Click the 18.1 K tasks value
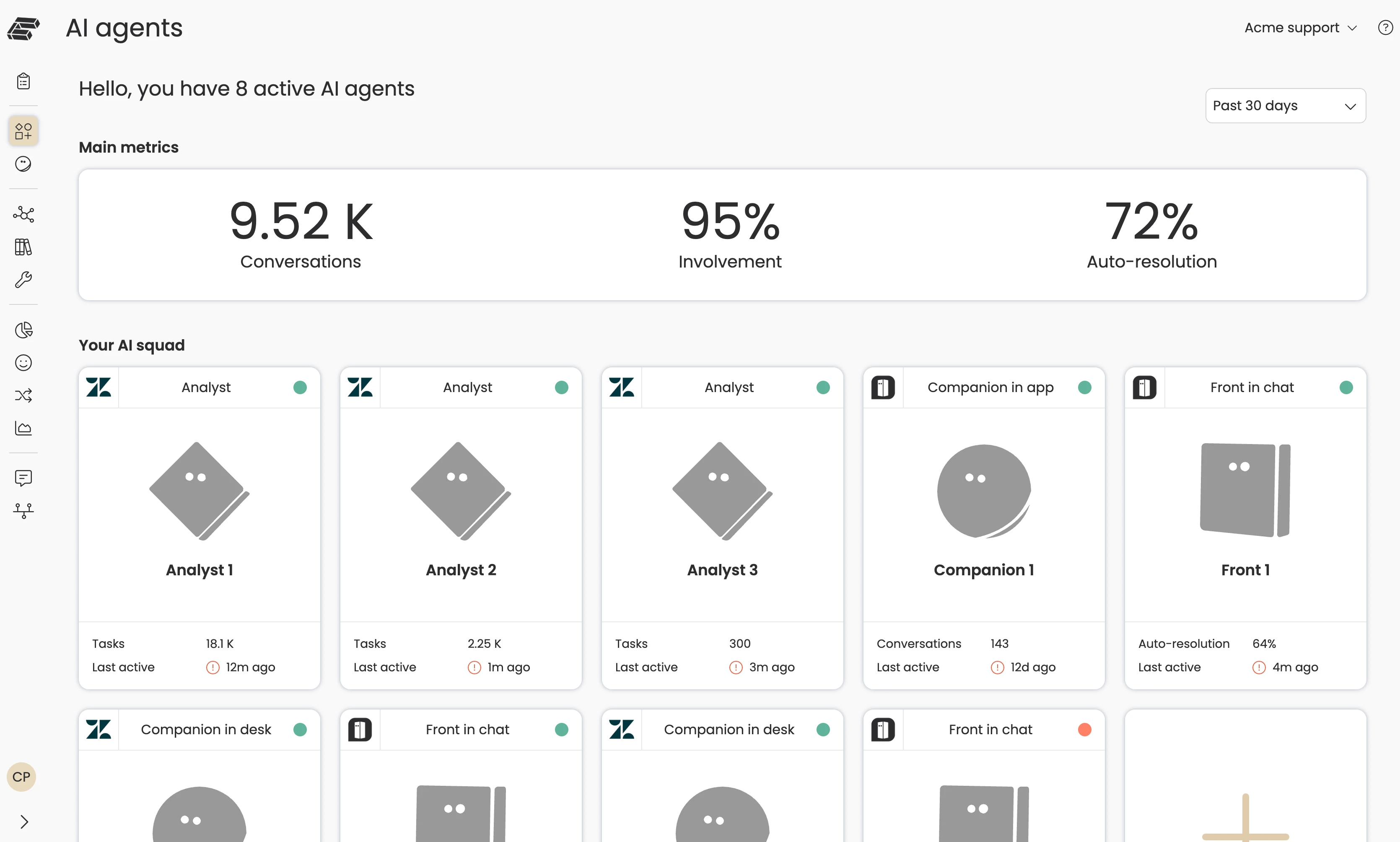This screenshot has width=1400, height=842. [x=220, y=644]
